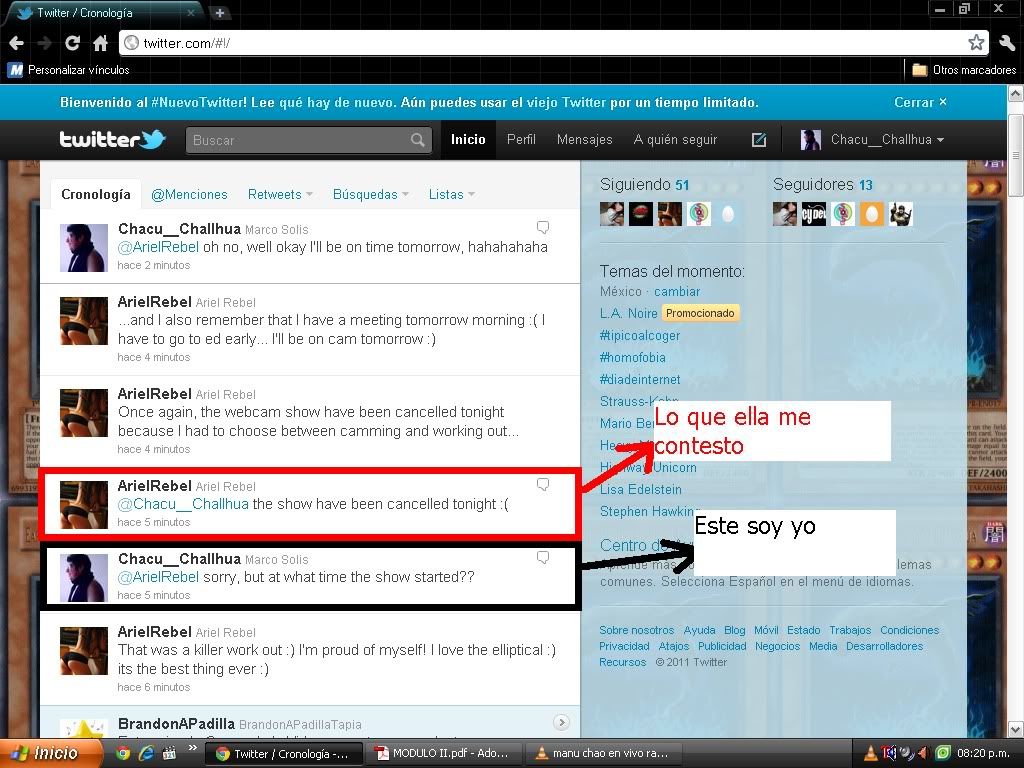Viewport: 1024px width, 768px height.
Task: Switch to the @Menciones tab
Action: tap(189, 194)
